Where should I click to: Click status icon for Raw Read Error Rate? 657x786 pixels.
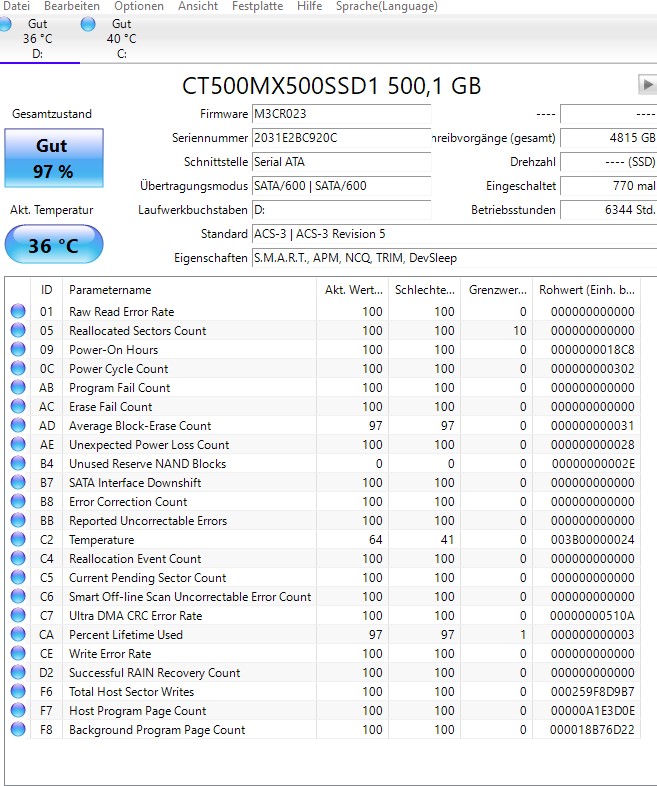point(18,311)
